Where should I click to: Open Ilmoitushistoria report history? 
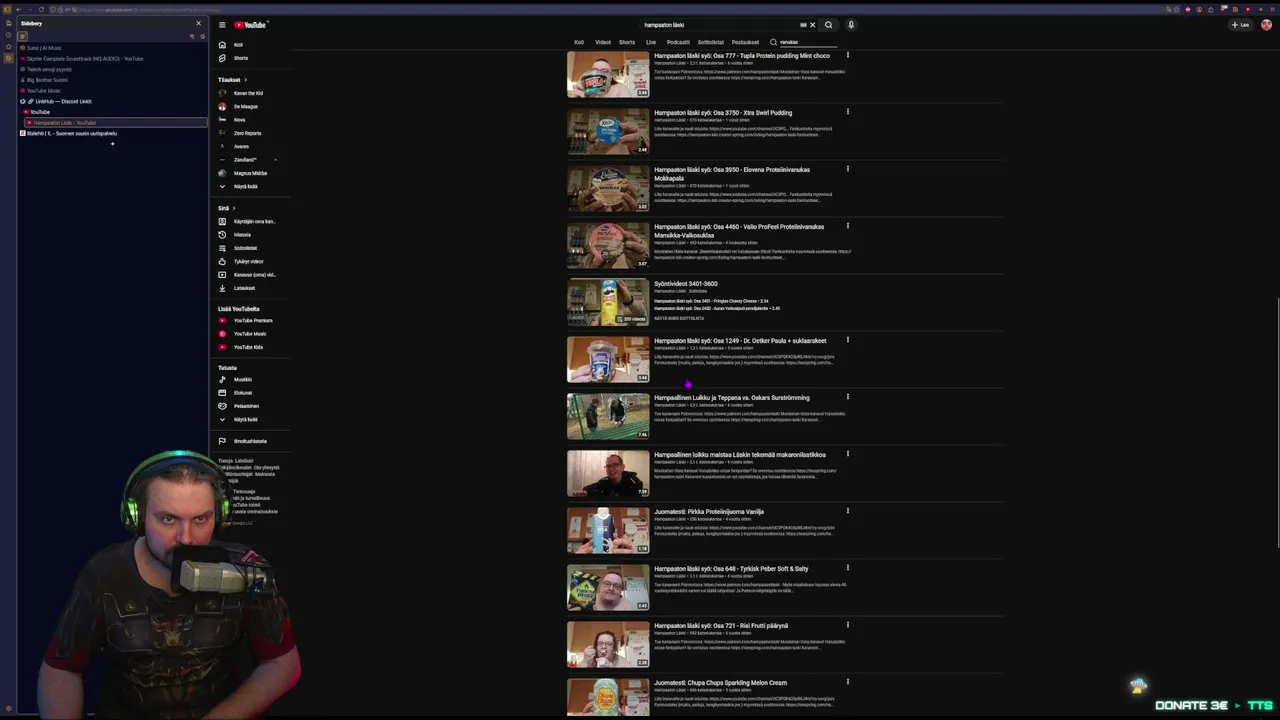point(250,441)
